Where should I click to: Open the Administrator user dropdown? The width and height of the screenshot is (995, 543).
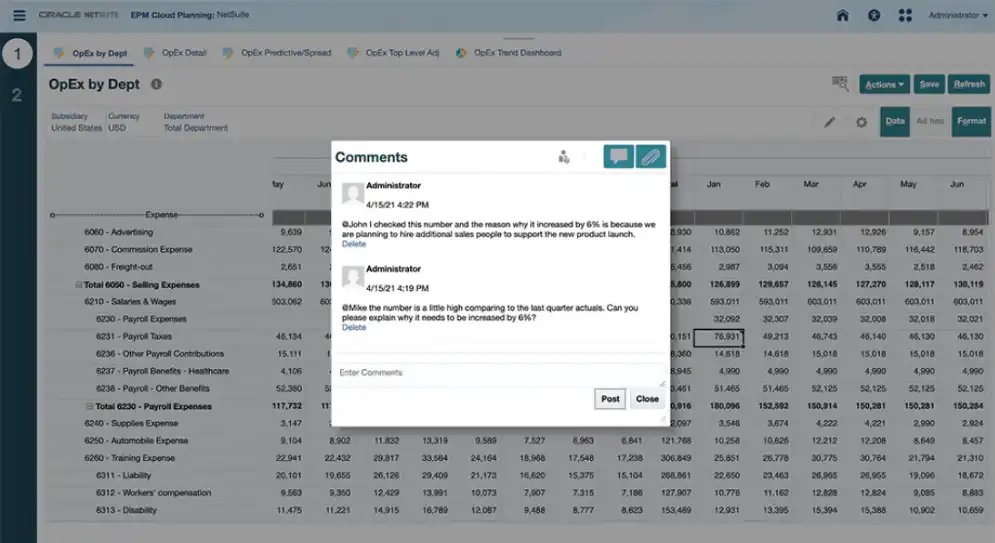(958, 15)
